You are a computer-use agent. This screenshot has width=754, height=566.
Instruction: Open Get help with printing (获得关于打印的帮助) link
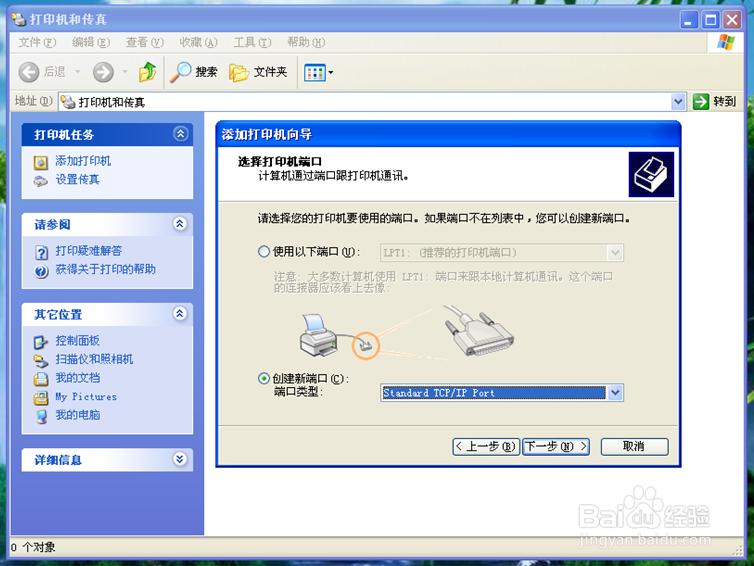coord(106,269)
